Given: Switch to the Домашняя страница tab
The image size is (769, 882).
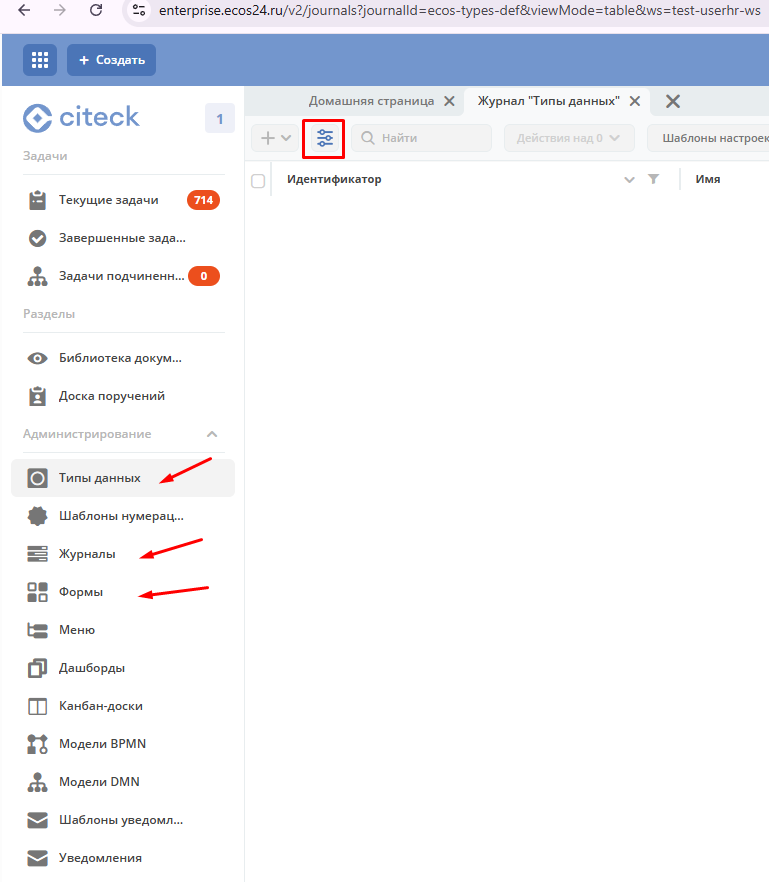Looking at the screenshot, I should 370,101.
